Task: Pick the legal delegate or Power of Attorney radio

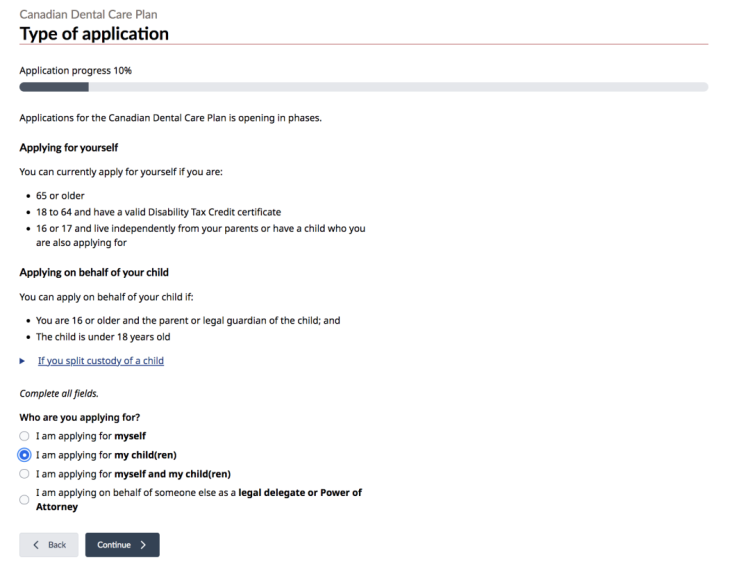Action: (x=25, y=499)
